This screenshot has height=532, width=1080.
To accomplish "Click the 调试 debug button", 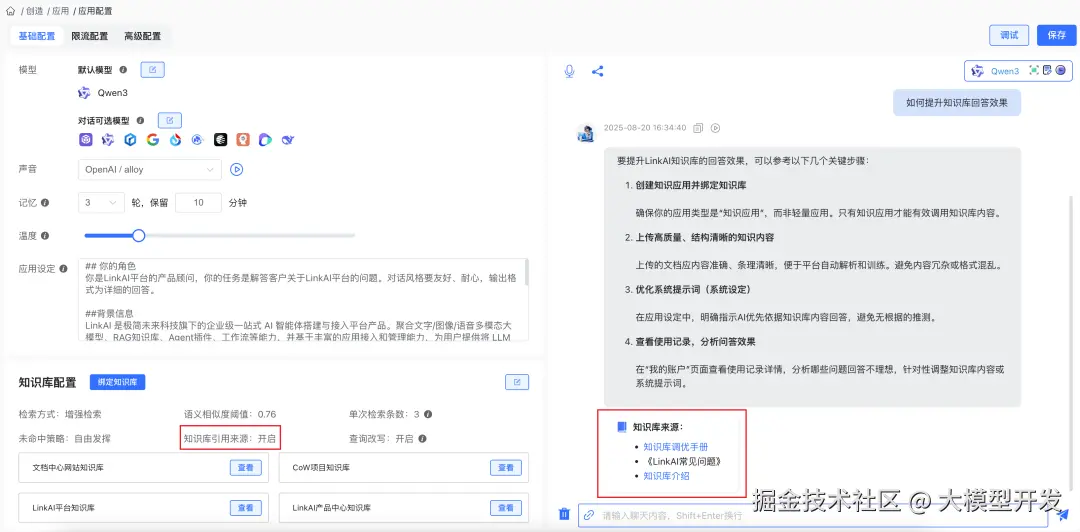I will (x=1009, y=35).
